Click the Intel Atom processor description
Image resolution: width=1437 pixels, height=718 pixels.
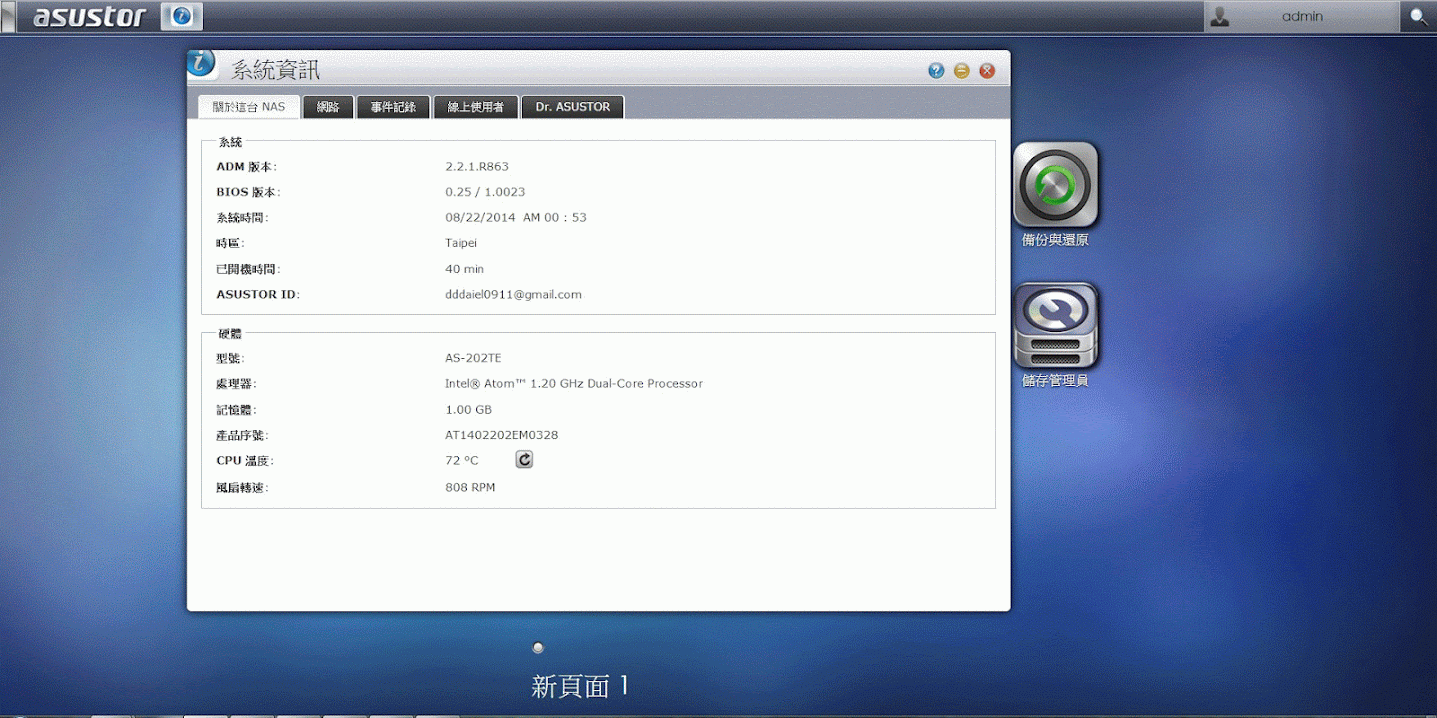click(574, 384)
